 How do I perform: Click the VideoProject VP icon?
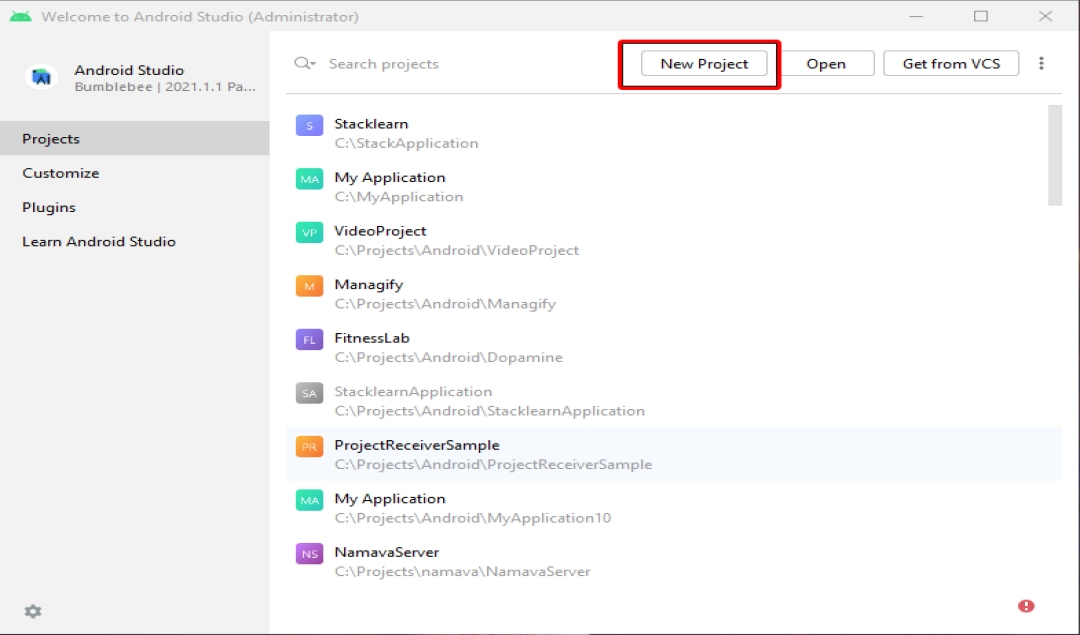pyautogui.click(x=309, y=232)
